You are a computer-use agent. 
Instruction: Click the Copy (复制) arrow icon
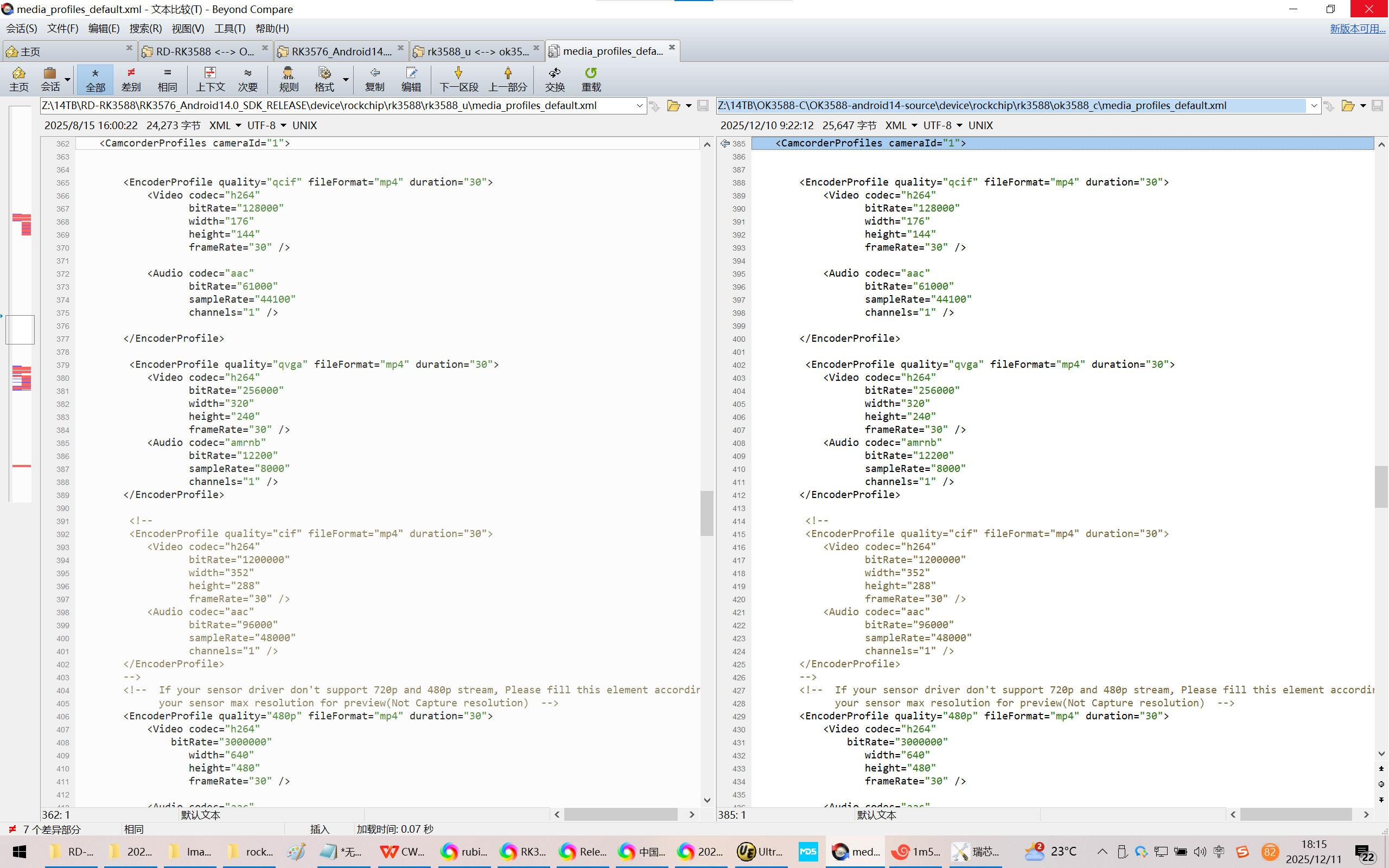click(374, 73)
